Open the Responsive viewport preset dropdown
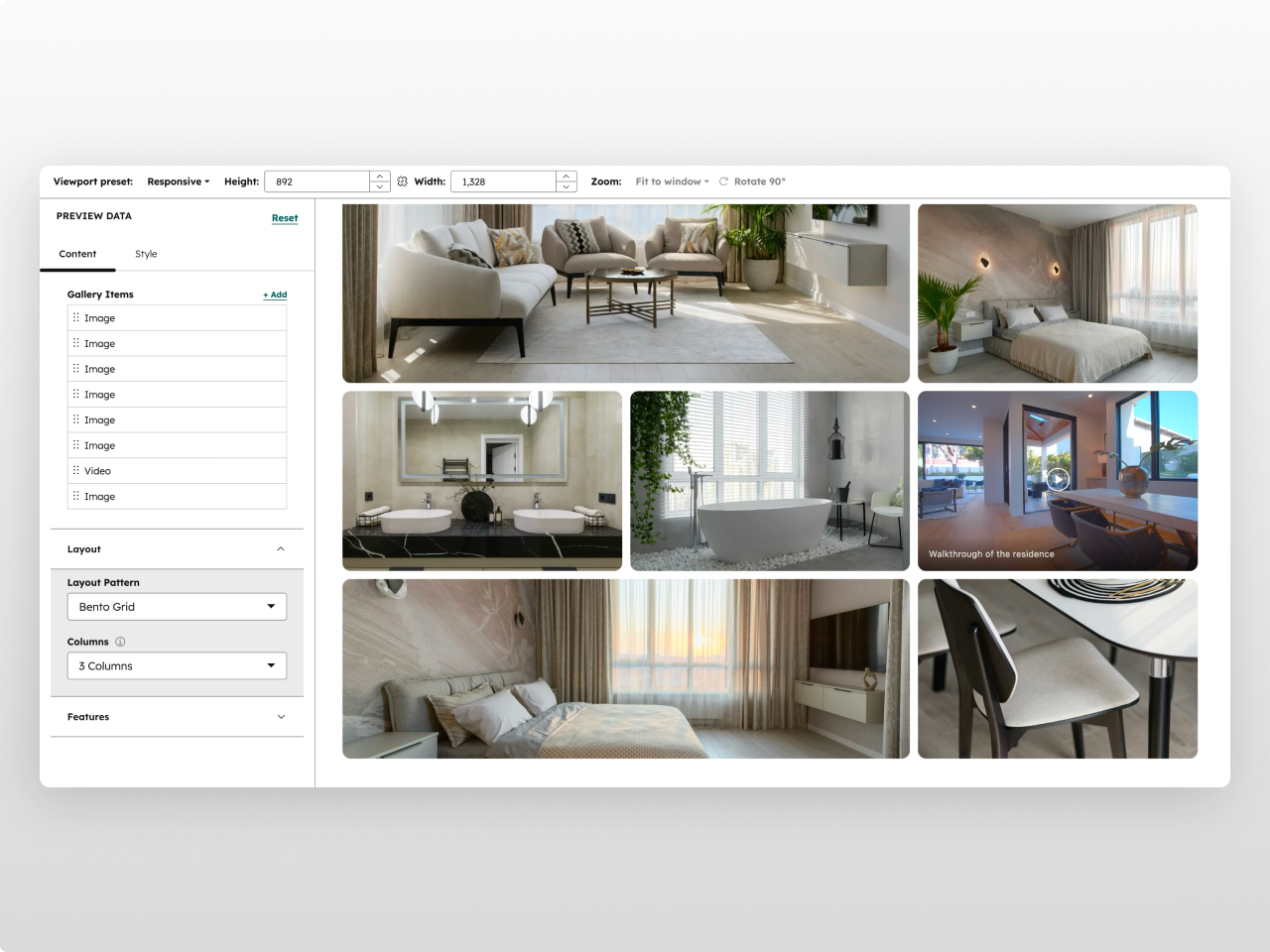The width and height of the screenshot is (1270, 952). coord(177,181)
